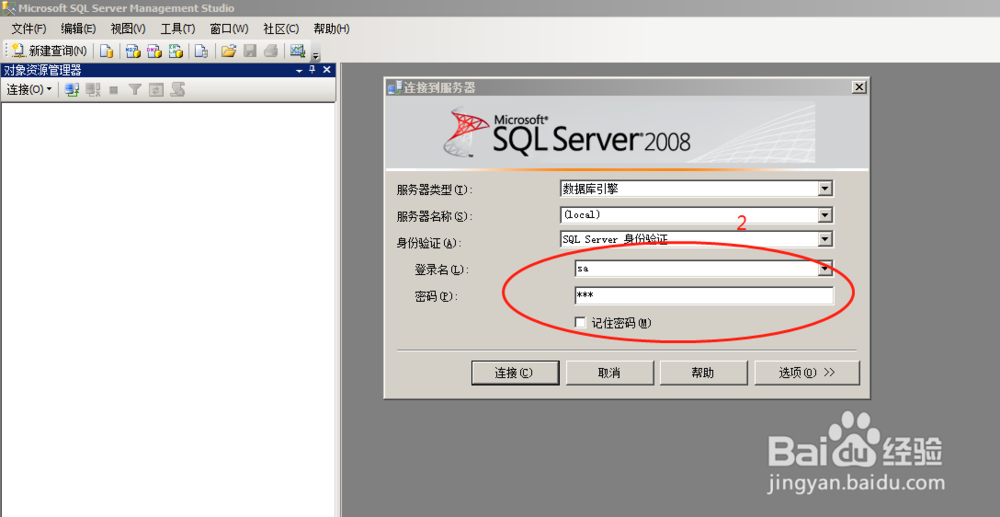Click the Disconnect server icon
Viewport: 1000px width, 517px height.
93,90
